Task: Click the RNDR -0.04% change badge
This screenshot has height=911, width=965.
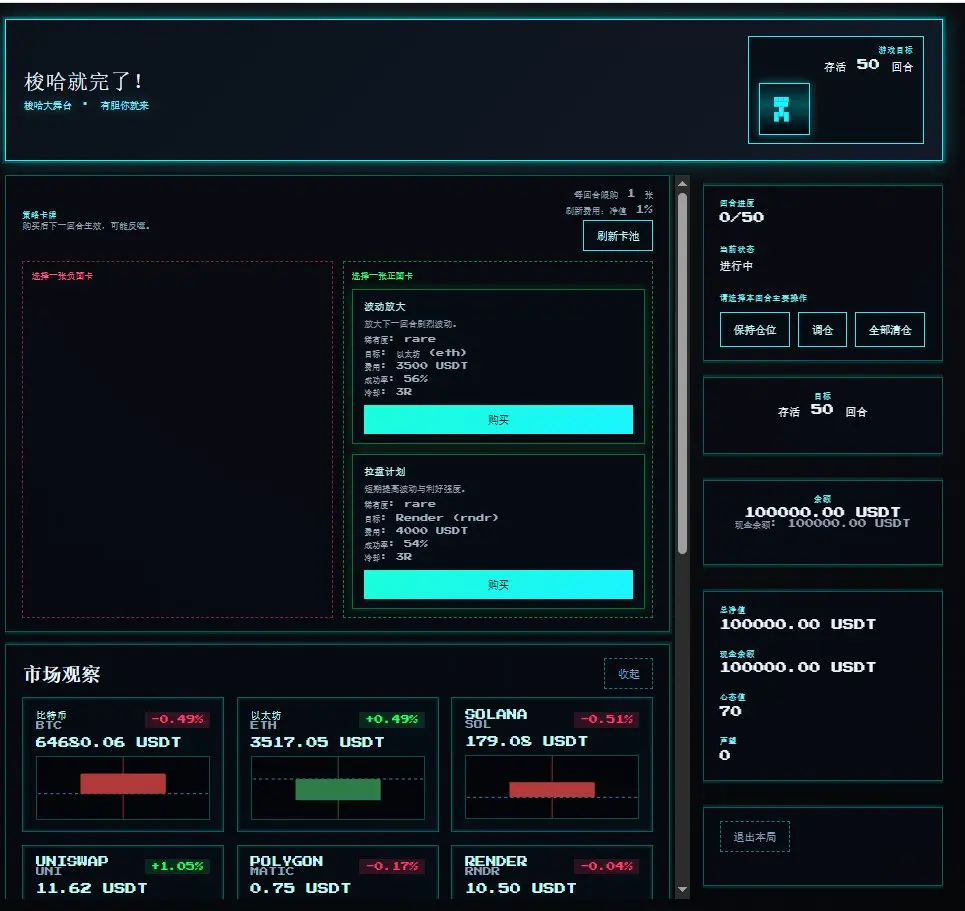Action: [607, 866]
